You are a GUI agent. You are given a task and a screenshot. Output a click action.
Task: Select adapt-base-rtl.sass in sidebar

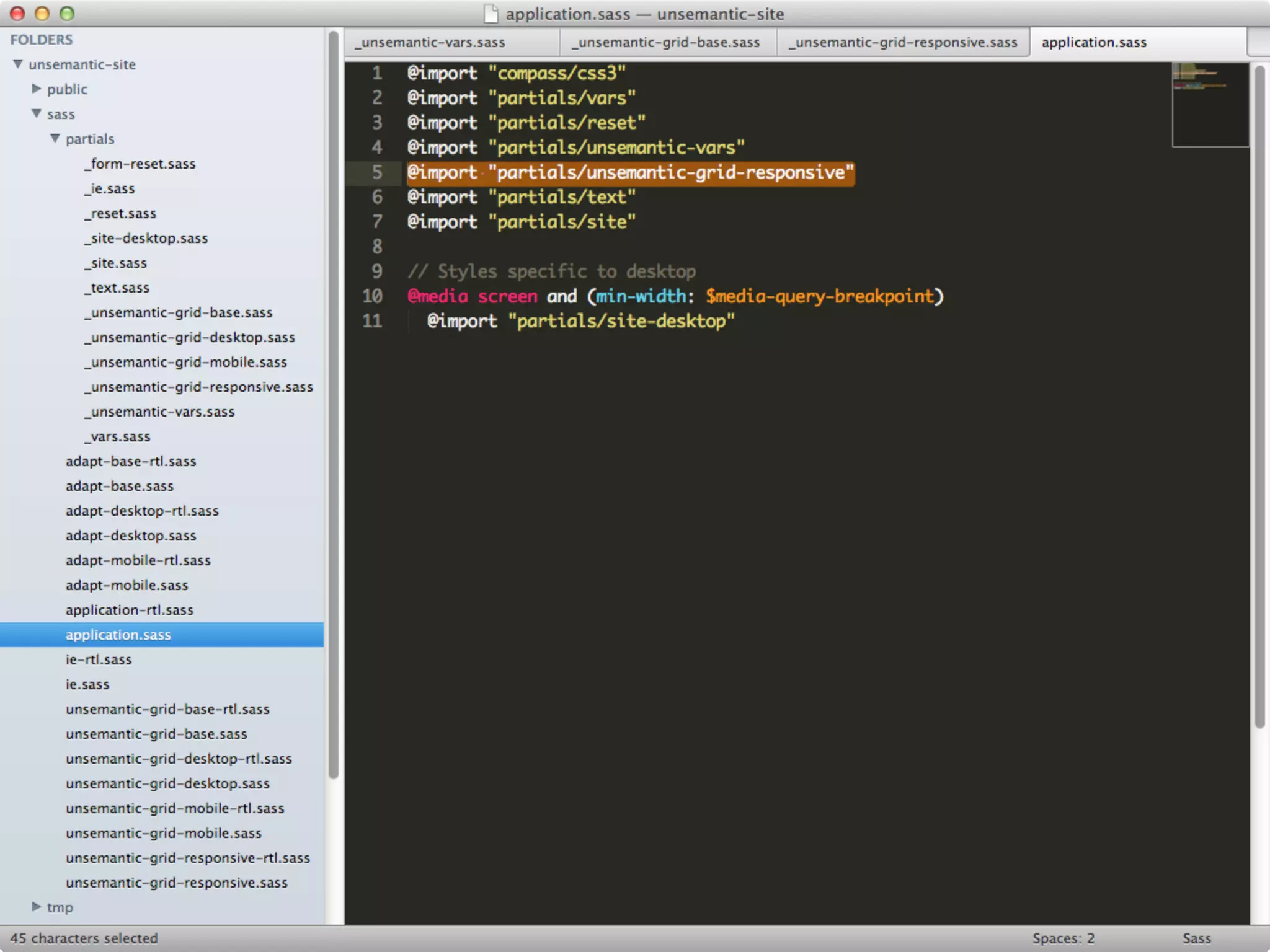pos(131,461)
